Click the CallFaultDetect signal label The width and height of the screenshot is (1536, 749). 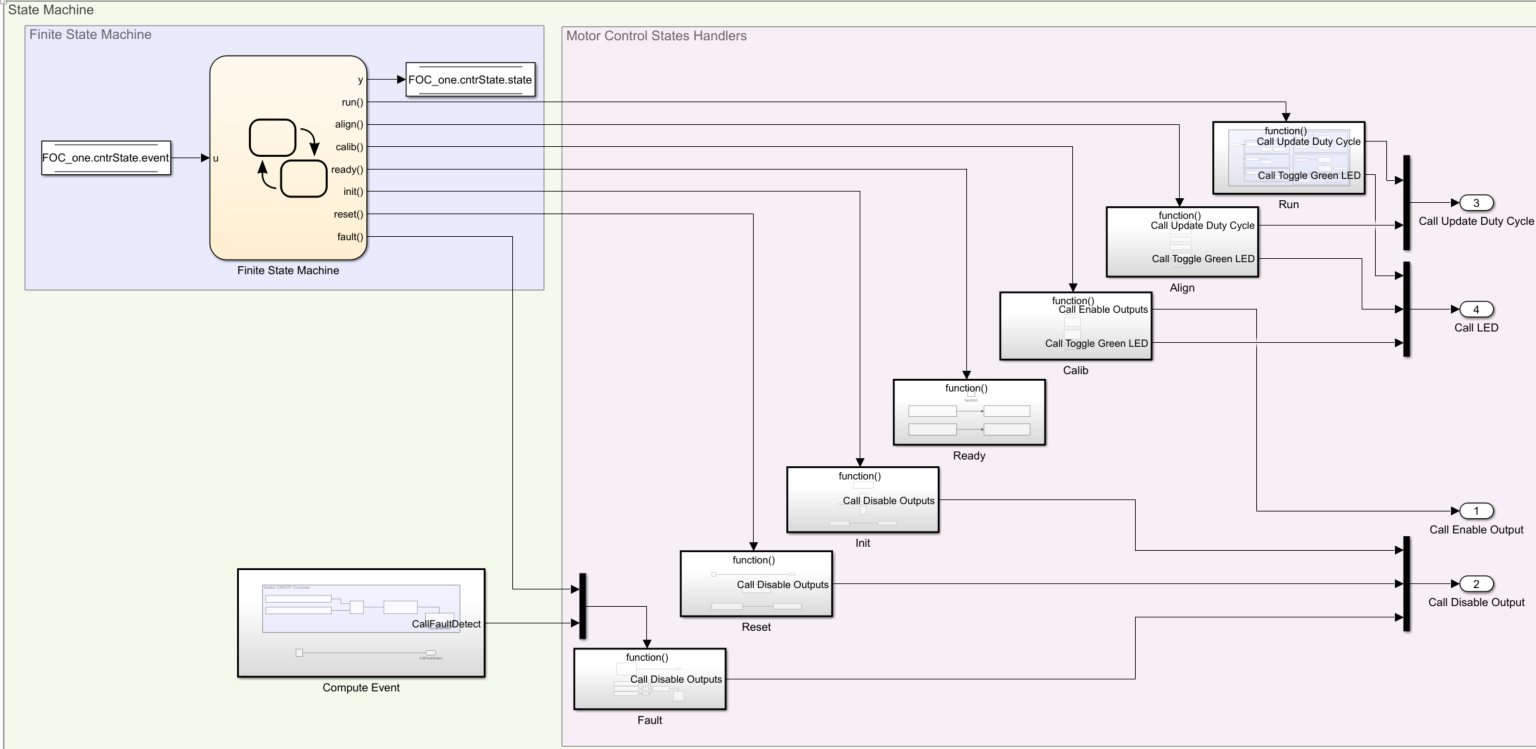(445, 622)
